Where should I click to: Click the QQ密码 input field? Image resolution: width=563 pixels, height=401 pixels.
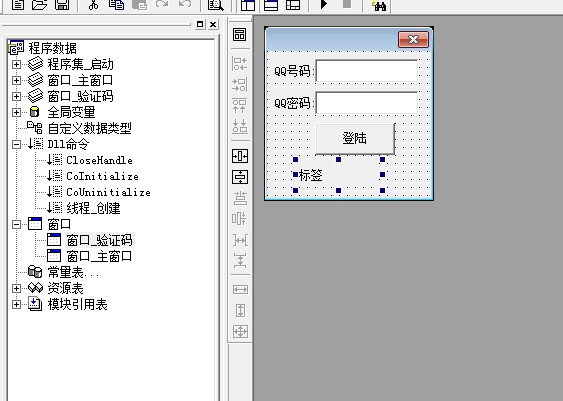(x=367, y=103)
